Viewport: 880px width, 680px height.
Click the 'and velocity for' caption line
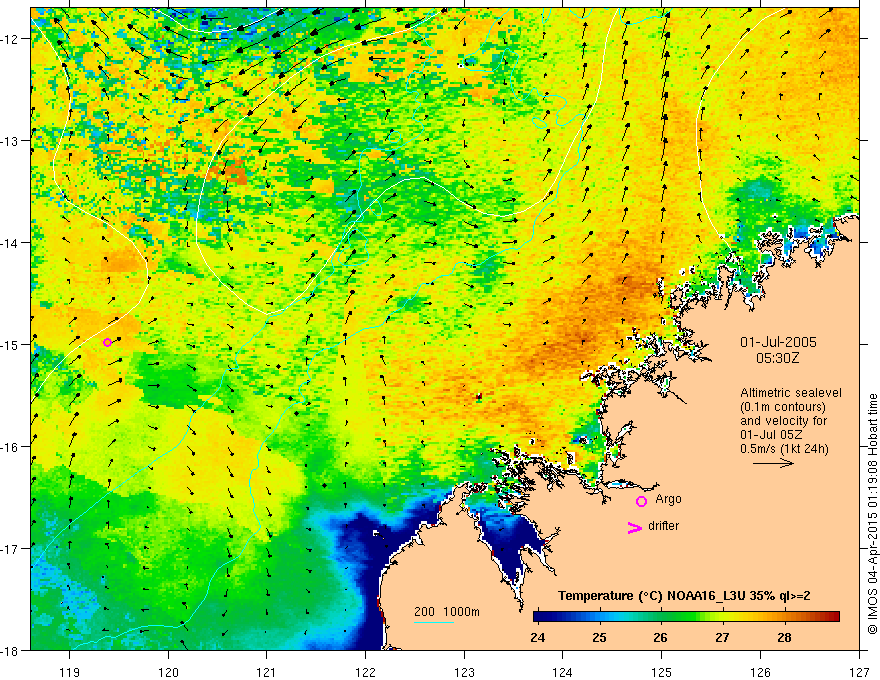(783, 421)
